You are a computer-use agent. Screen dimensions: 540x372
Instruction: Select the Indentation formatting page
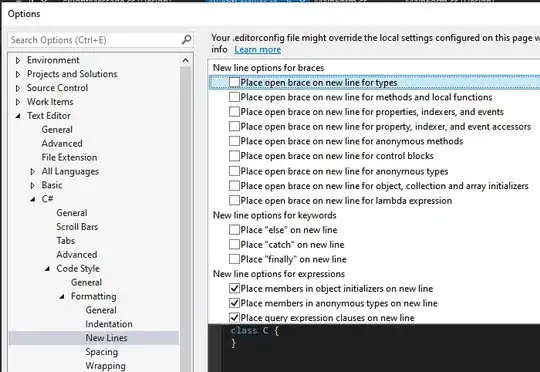click(109, 324)
